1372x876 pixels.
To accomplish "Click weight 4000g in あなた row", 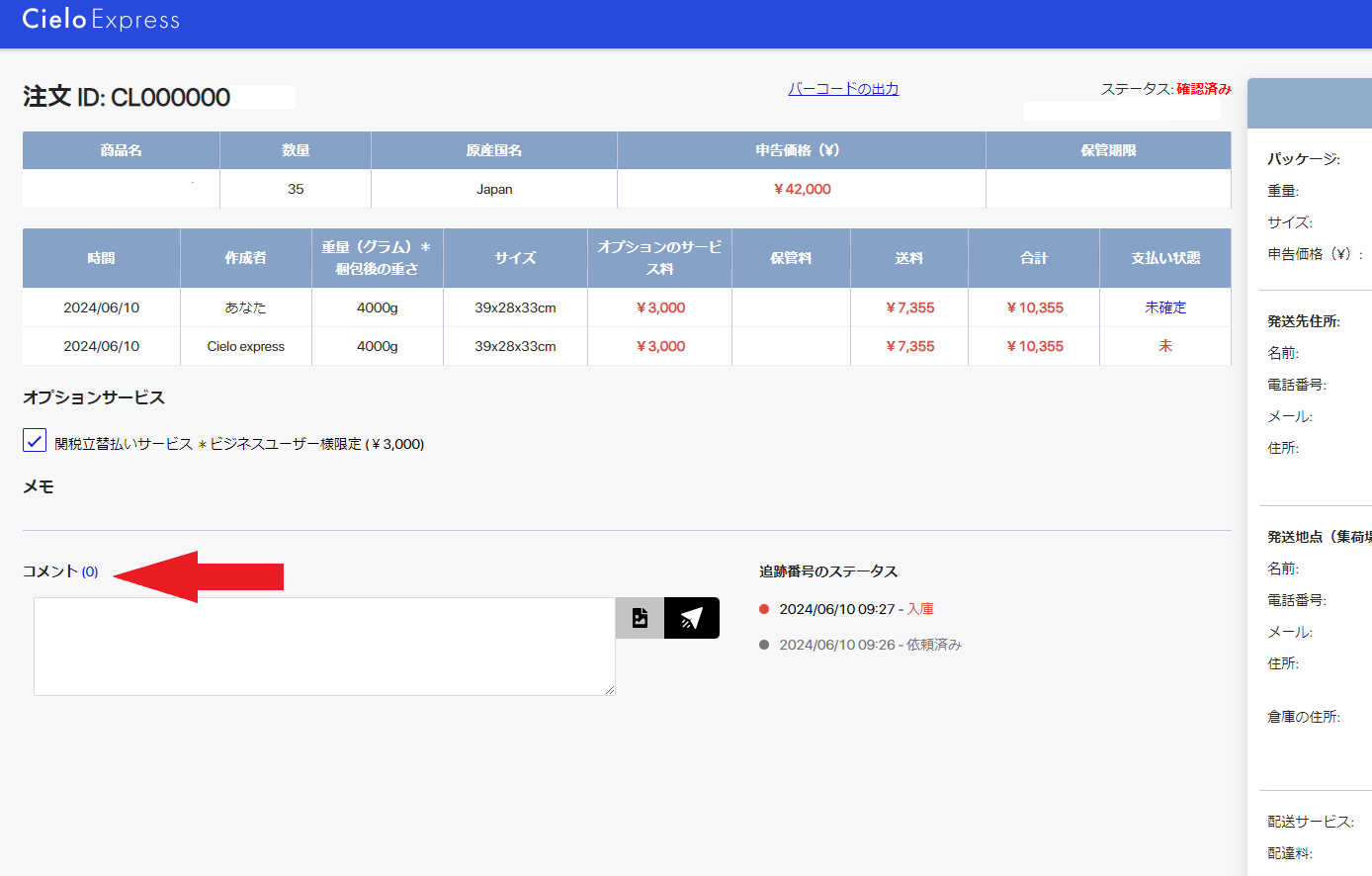I will point(377,307).
